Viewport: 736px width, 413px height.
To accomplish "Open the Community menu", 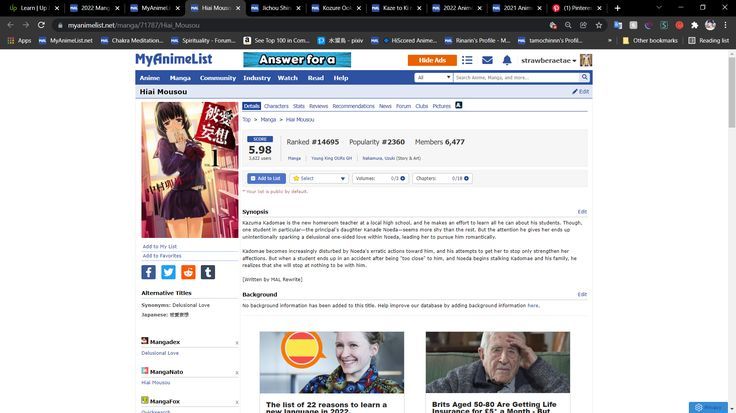I will 218,78.
